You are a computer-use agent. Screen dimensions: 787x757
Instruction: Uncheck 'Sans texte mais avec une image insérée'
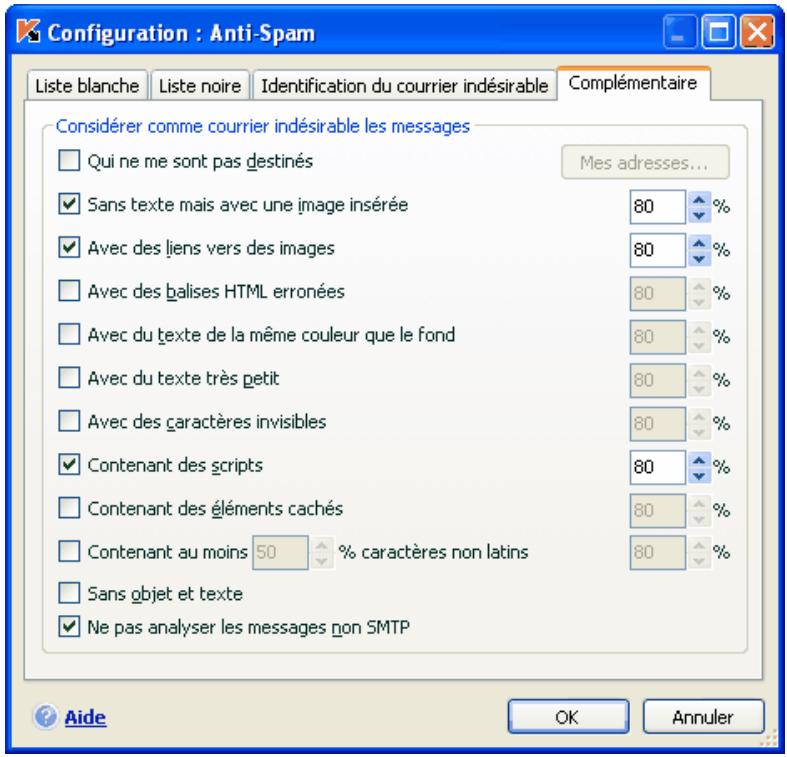click(x=70, y=204)
